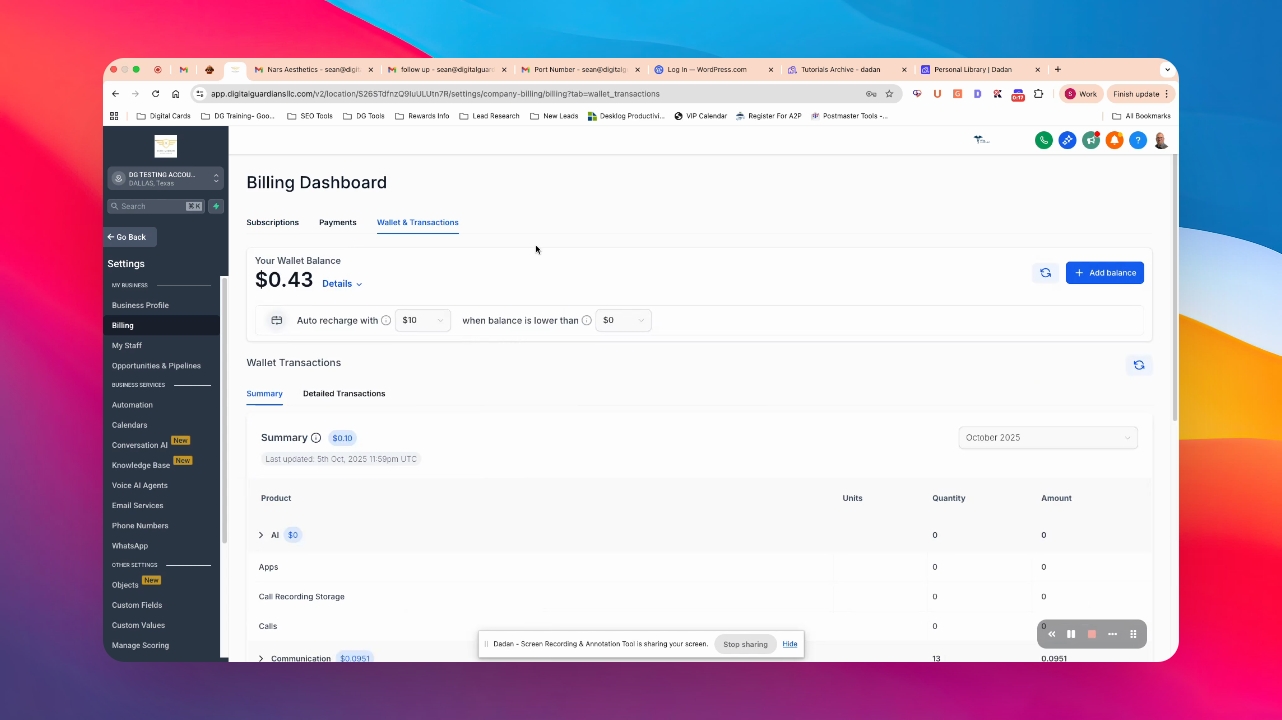Refresh wallet balance with the refresh icon
The height and width of the screenshot is (720, 1282).
click(1045, 273)
